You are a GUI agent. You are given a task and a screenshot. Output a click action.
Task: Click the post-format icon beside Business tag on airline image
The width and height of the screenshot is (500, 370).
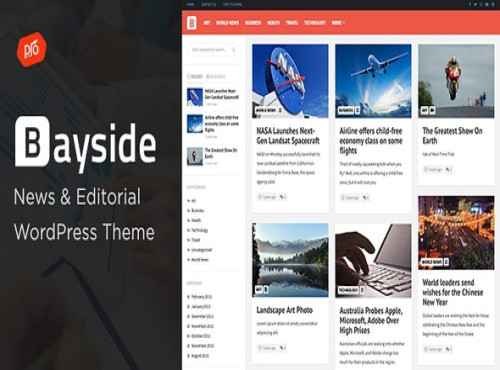(x=357, y=110)
